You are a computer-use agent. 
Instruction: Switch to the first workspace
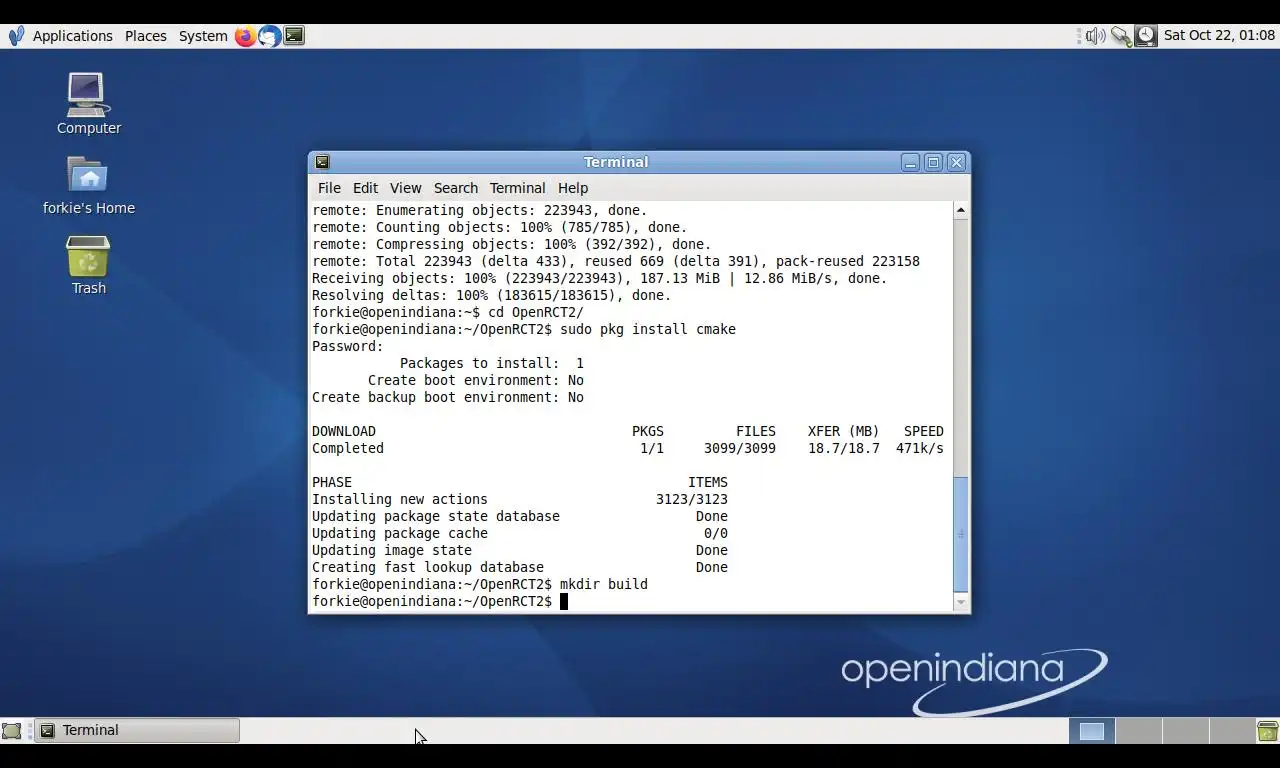tap(1092, 731)
